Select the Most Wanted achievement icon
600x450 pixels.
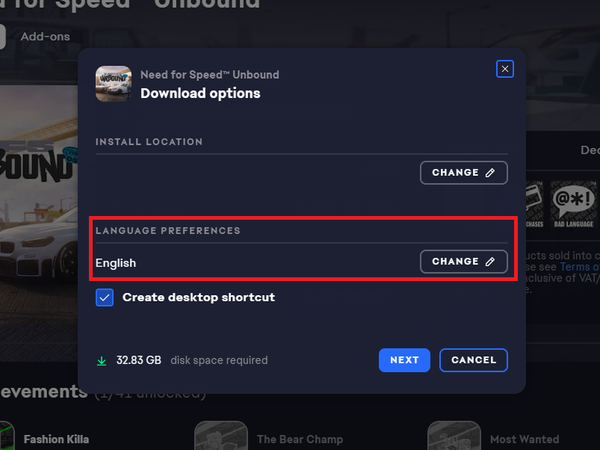(453, 436)
